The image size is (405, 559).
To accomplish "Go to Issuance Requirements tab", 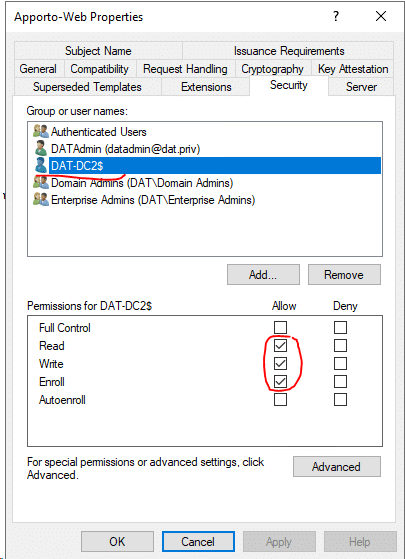I will tap(289, 51).
